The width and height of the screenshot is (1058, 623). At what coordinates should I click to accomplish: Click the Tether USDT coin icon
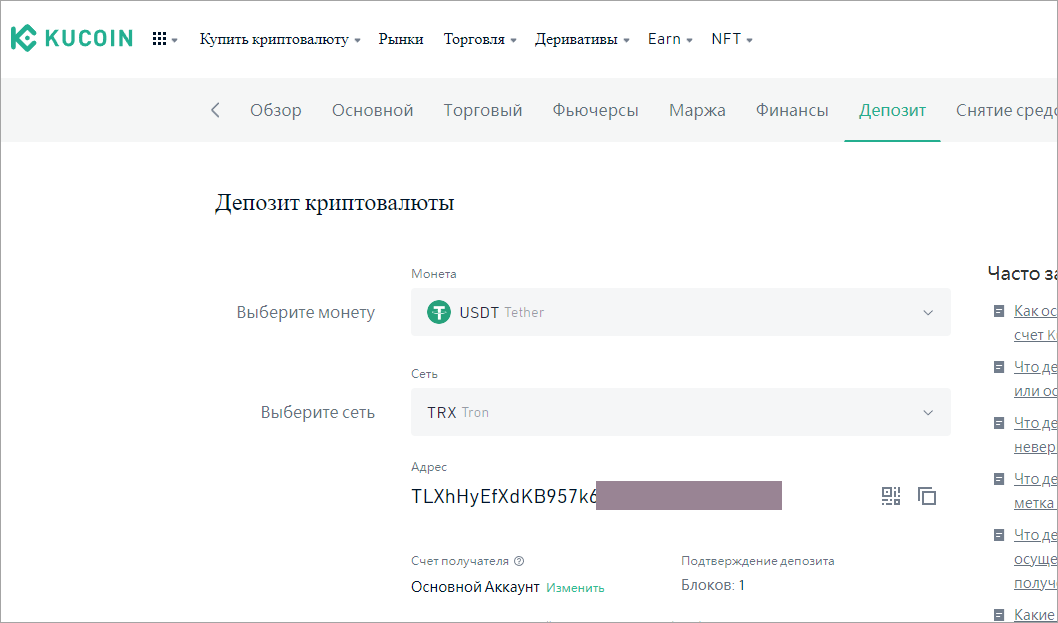[439, 312]
